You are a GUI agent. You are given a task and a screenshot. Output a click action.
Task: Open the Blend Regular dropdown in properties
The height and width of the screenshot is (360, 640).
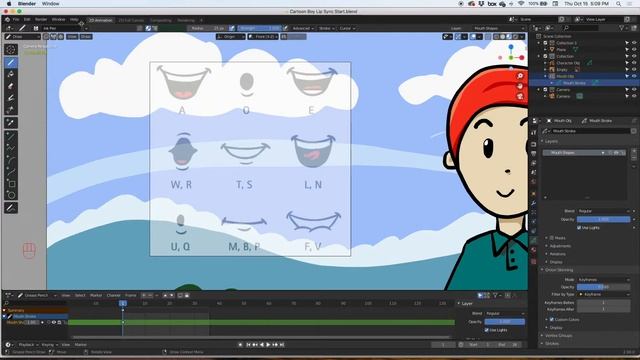(604, 211)
